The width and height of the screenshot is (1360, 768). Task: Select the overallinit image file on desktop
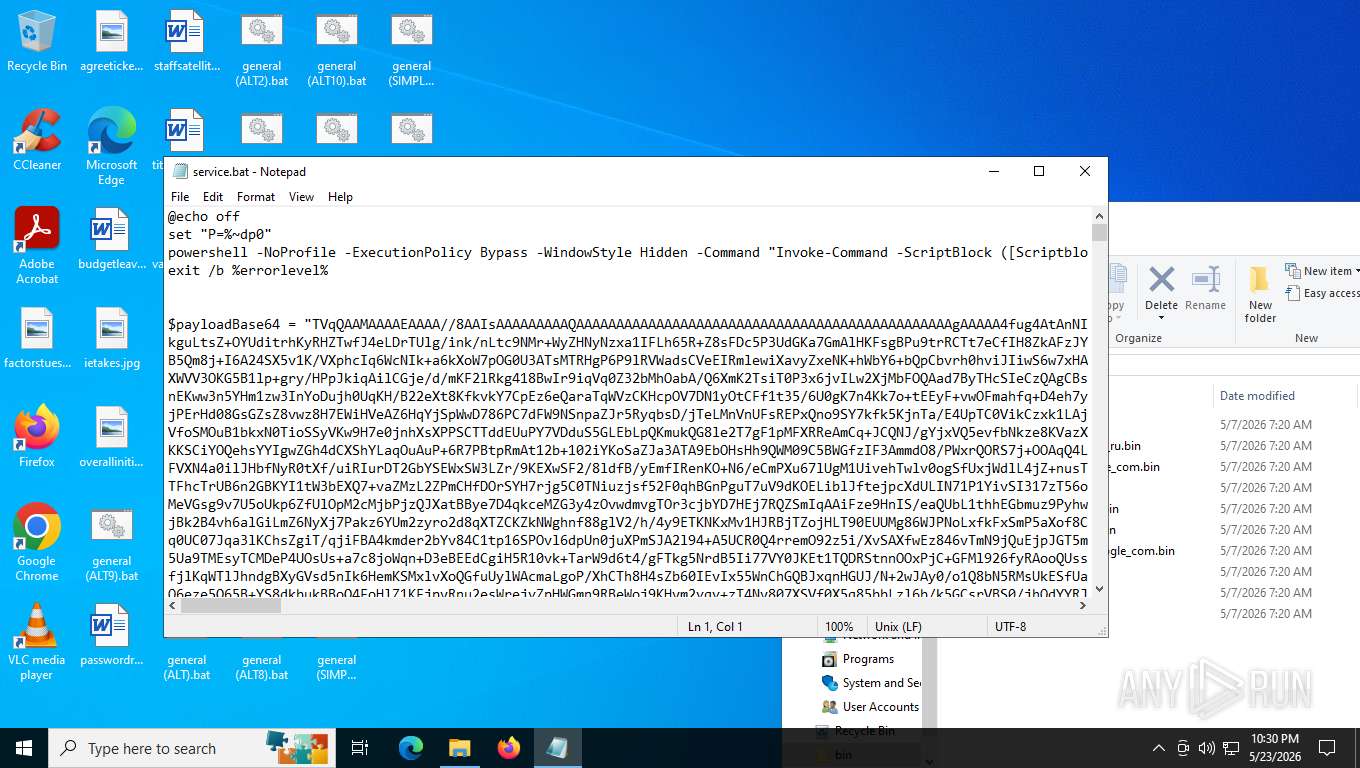click(112, 436)
